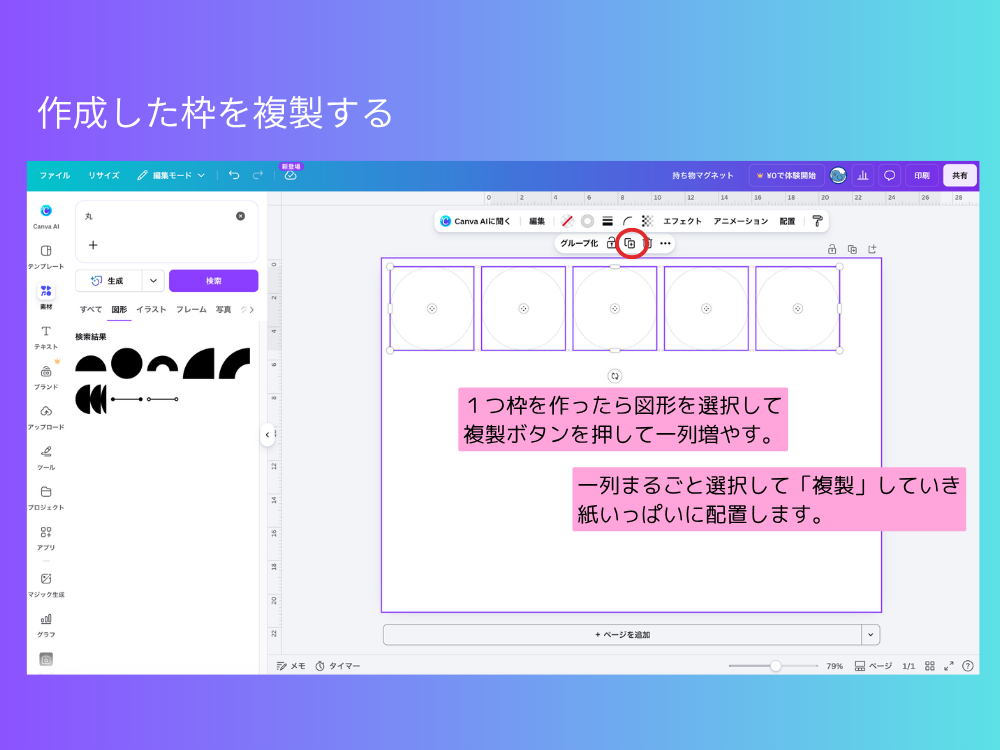
Task: Switch to the 写真 tab
Action: tap(223, 309)
